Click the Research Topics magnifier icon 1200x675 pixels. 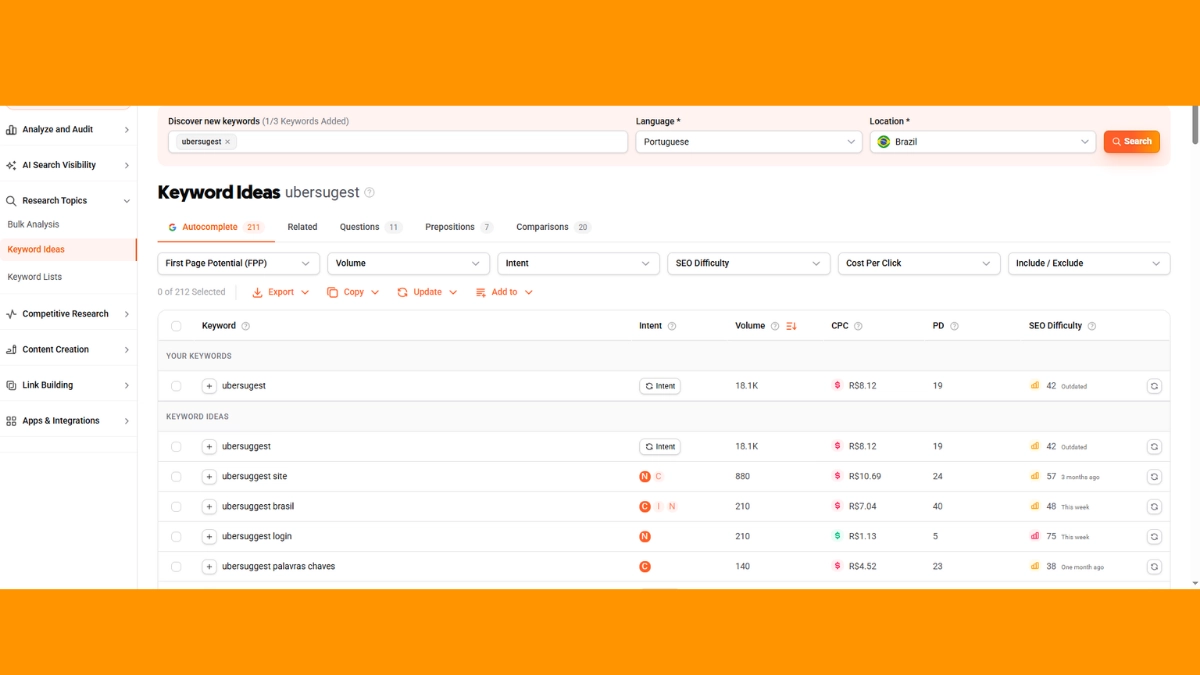(x=11, y=201)
